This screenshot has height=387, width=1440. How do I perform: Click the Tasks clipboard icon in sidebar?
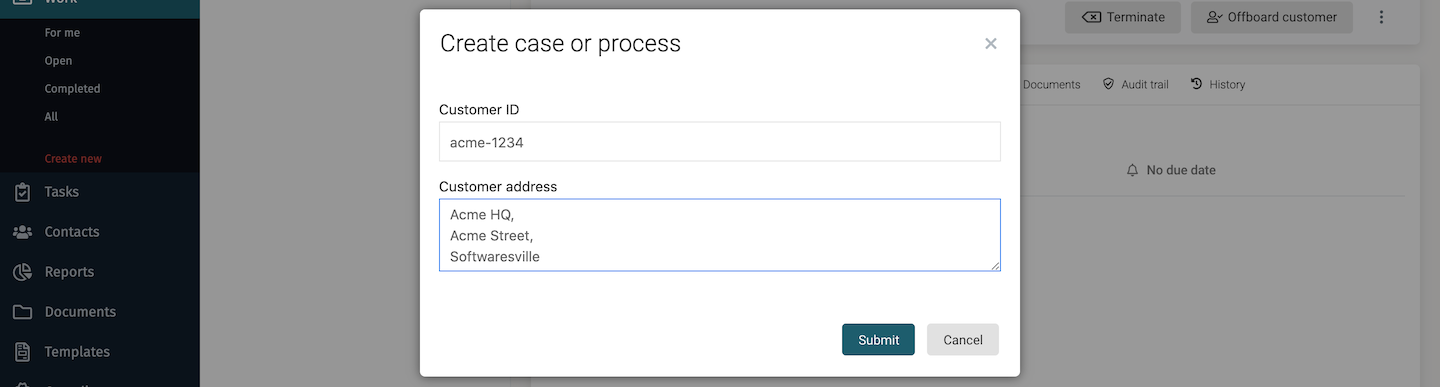click(x=22, y=192)
